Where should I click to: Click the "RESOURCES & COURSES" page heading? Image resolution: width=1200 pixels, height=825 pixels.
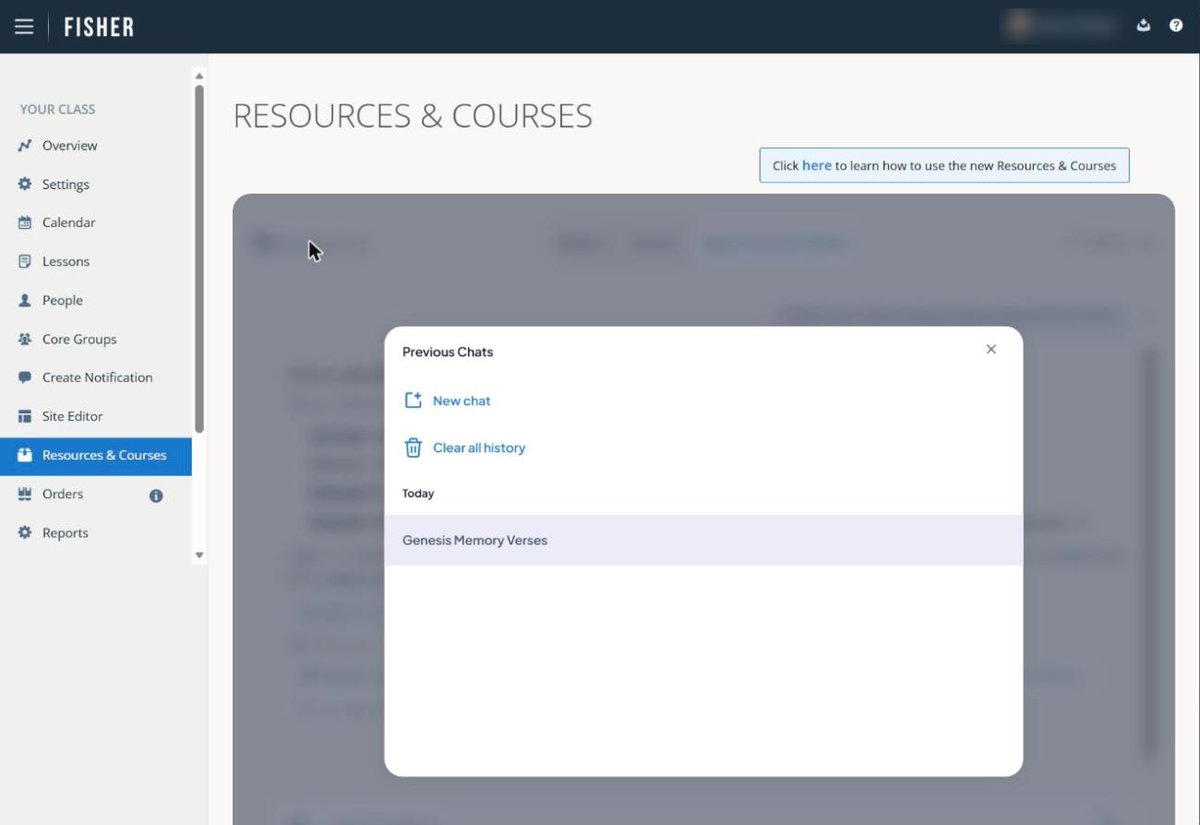point(413,116)
